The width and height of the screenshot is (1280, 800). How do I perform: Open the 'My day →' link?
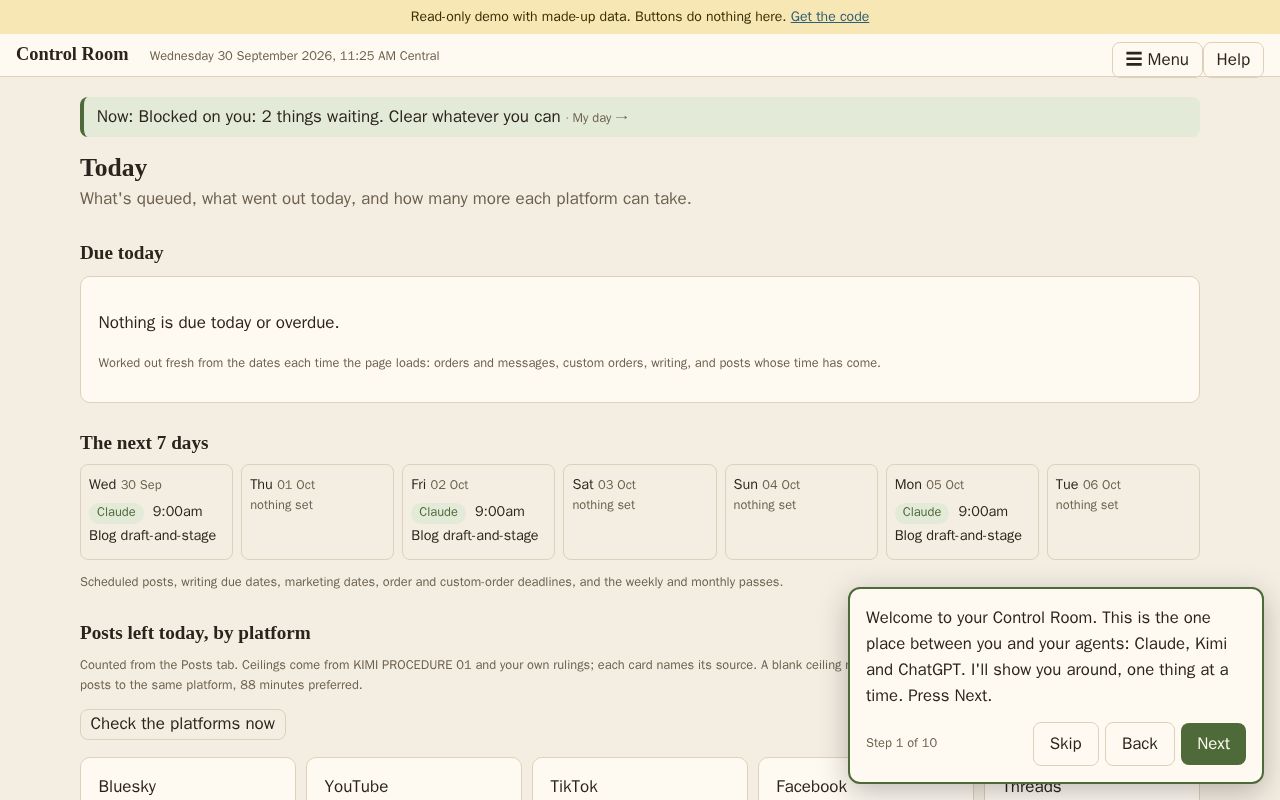(x=600, y=118)
